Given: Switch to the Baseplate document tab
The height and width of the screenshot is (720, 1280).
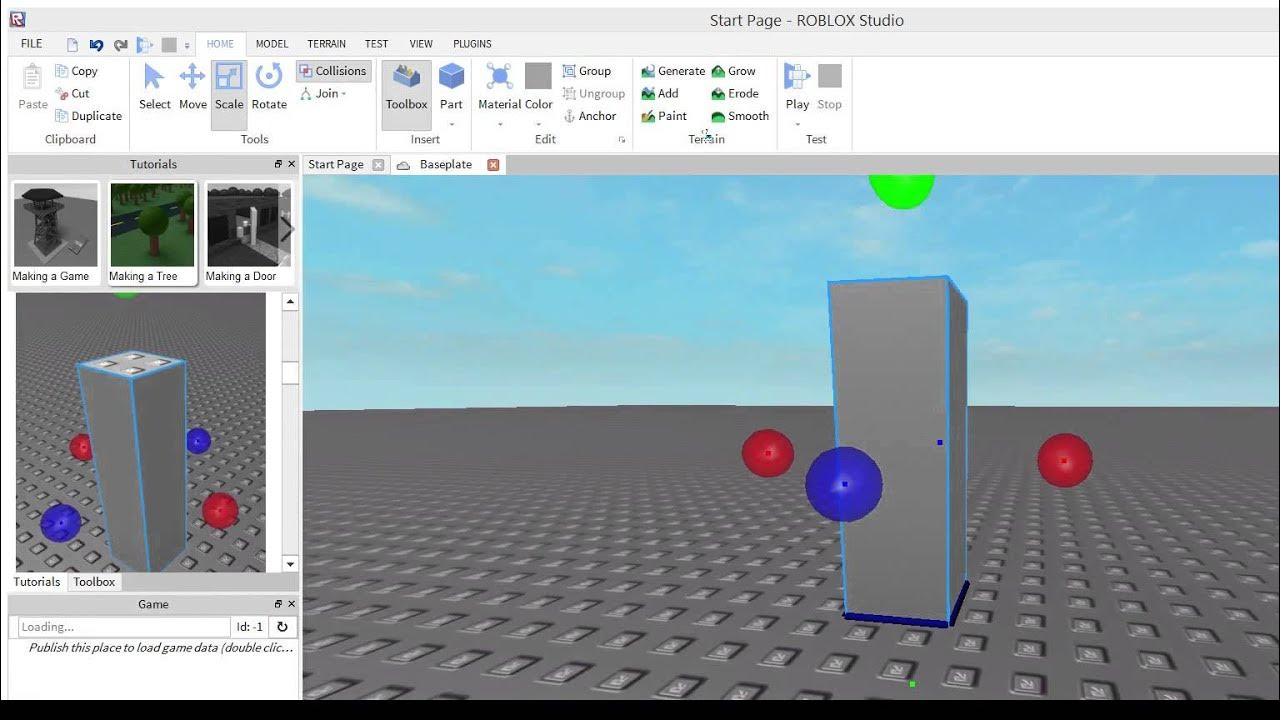Looking at the screenshot, I should pyautogui.click(x=445, y=165).
